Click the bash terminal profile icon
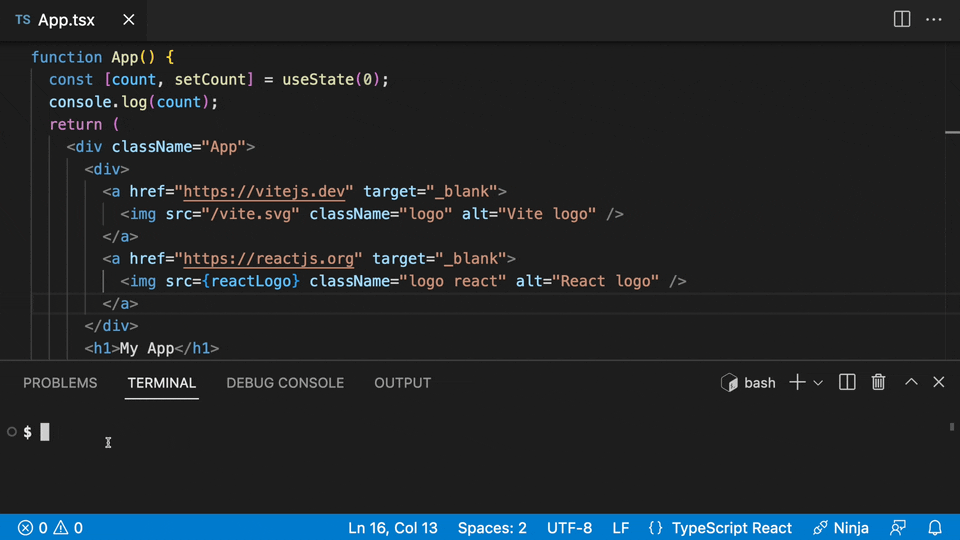Image resolution: width=960 pixels, height=540 pixels. pos(730,382)
